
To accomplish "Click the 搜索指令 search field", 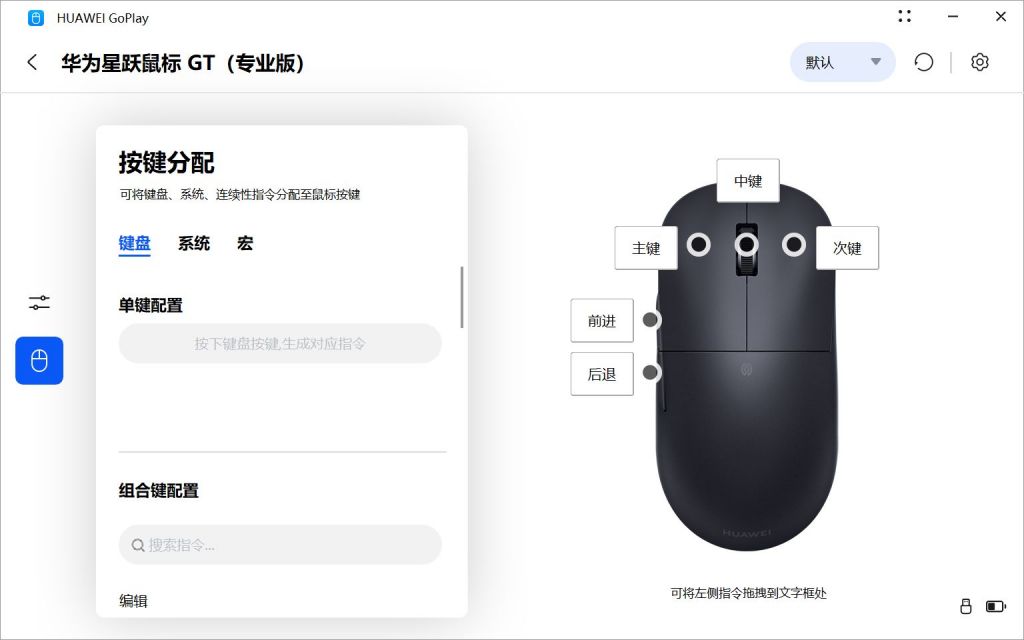I will (x=280, y=545).
